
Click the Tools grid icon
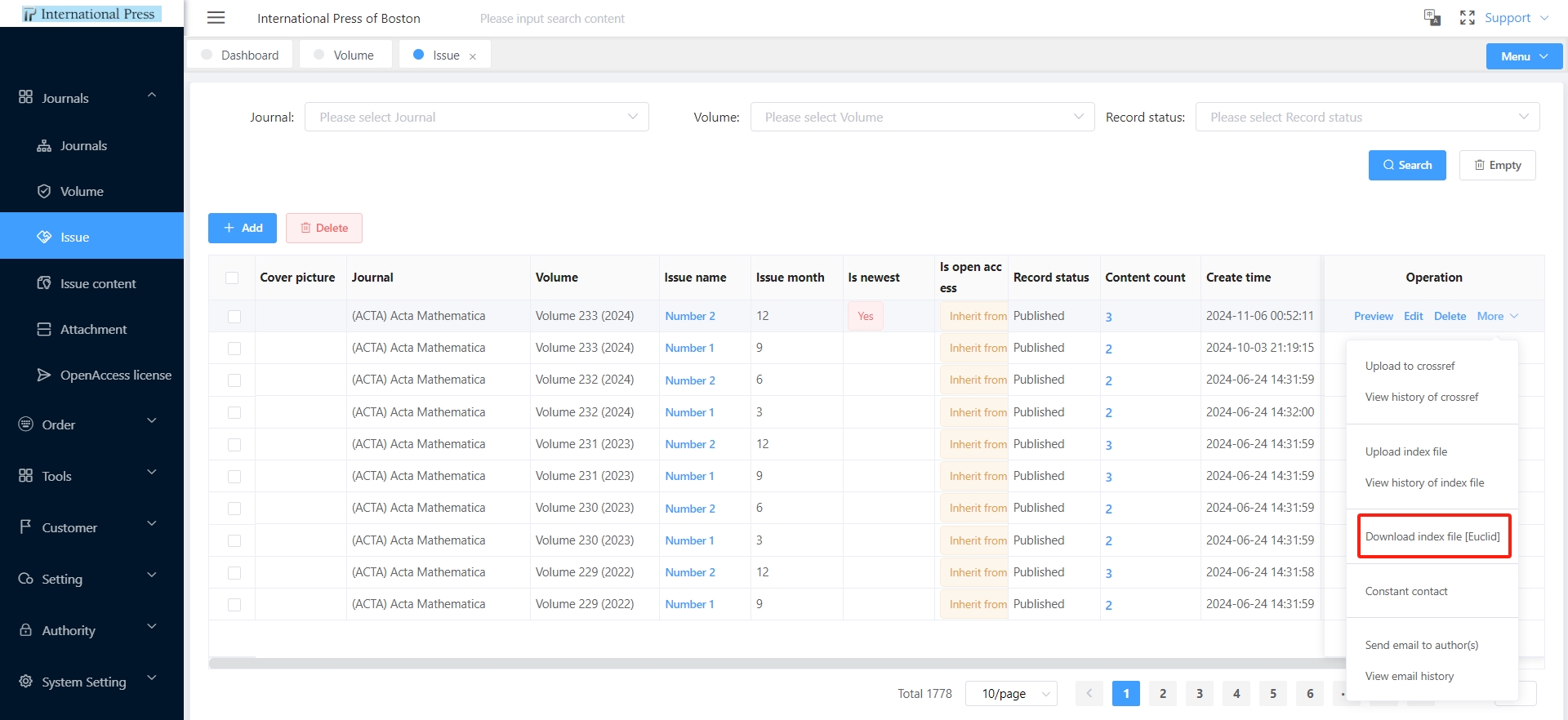pyautogui.click(x=26, y=476)
